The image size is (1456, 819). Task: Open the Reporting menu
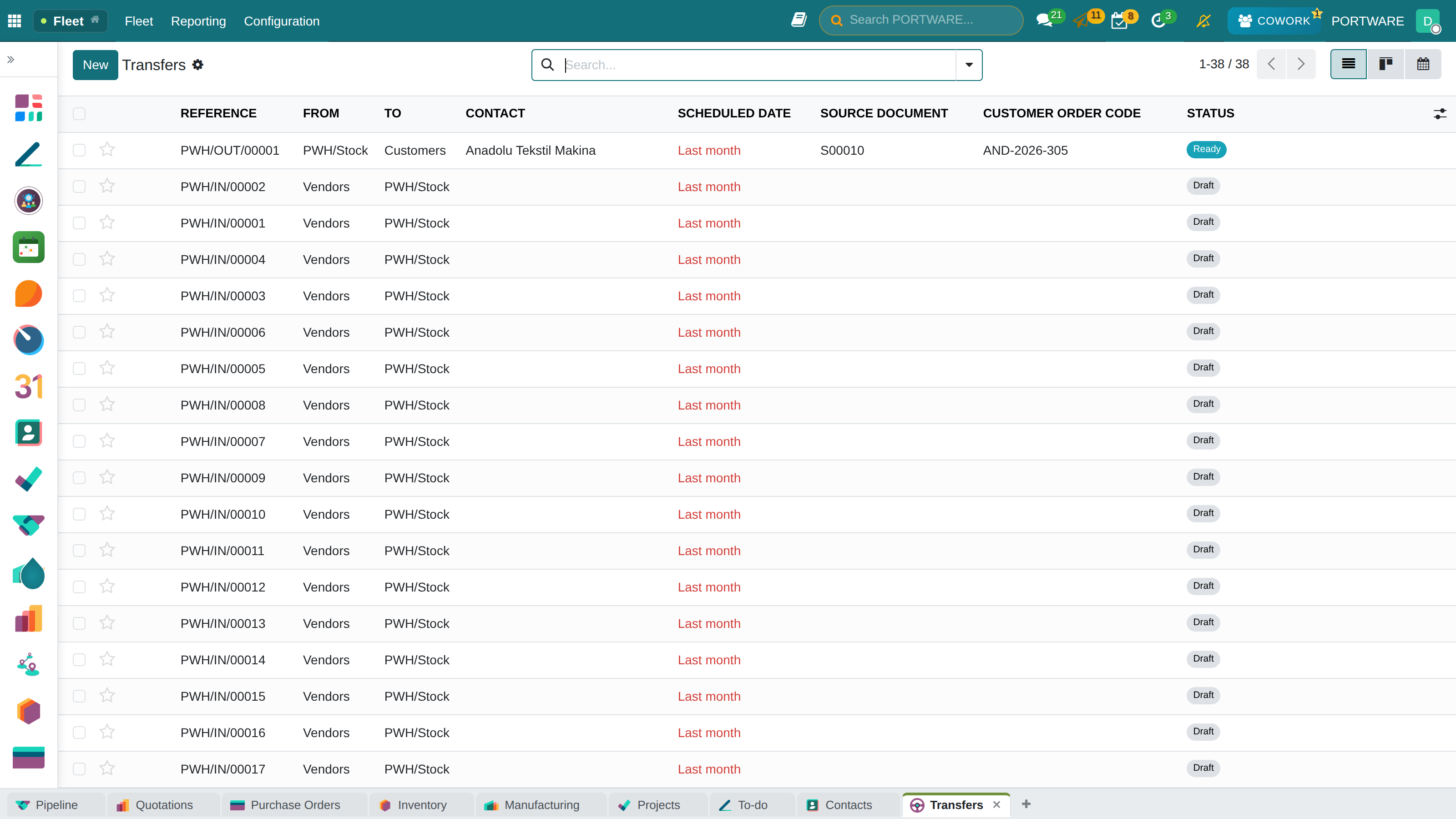(198, 21)
